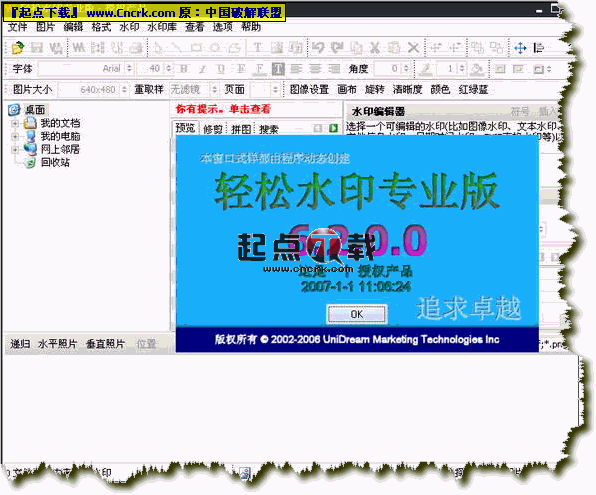596x495 pixels.
Task: Expand the 我的电脑 tree node
Action: (15, 136)
